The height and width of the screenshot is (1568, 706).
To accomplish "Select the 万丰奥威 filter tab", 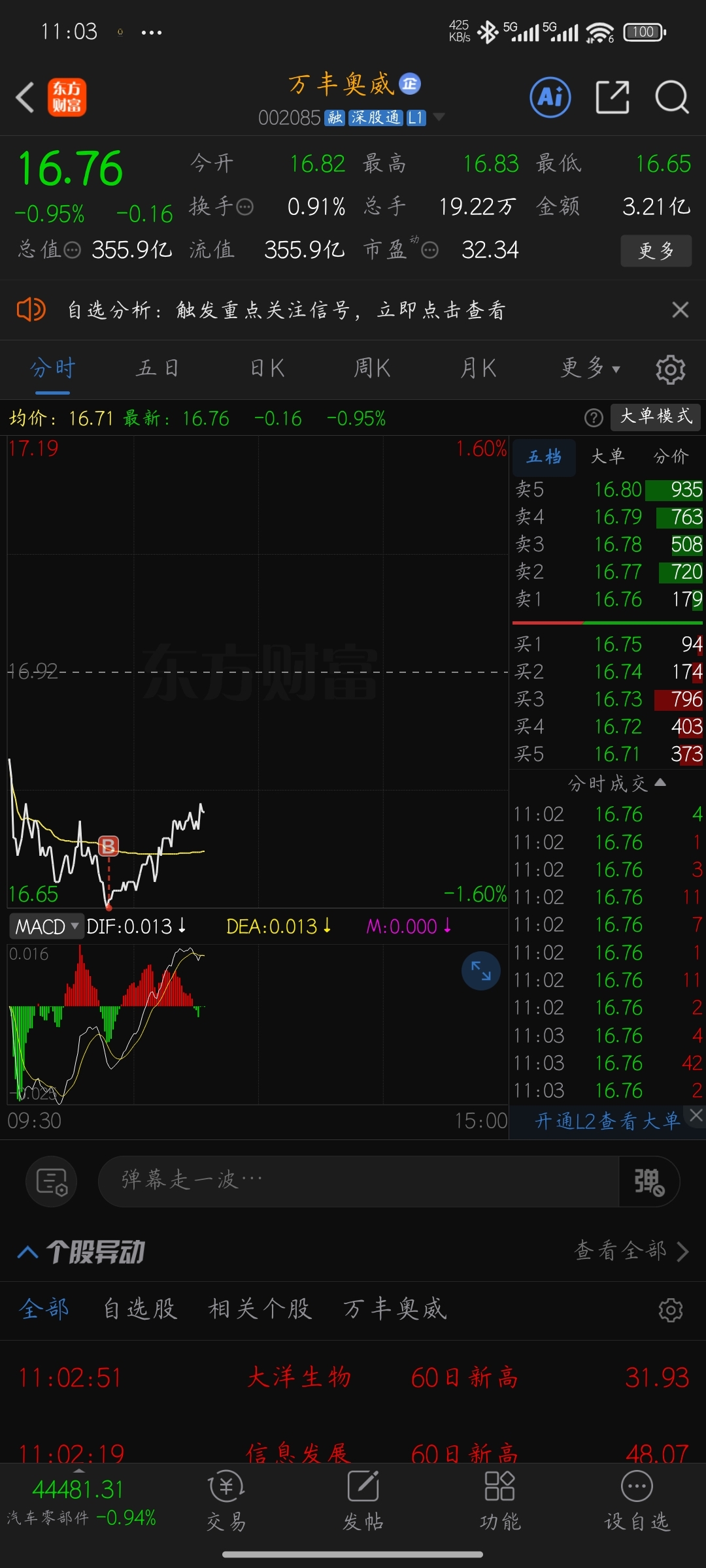I will click(395, 1309).
